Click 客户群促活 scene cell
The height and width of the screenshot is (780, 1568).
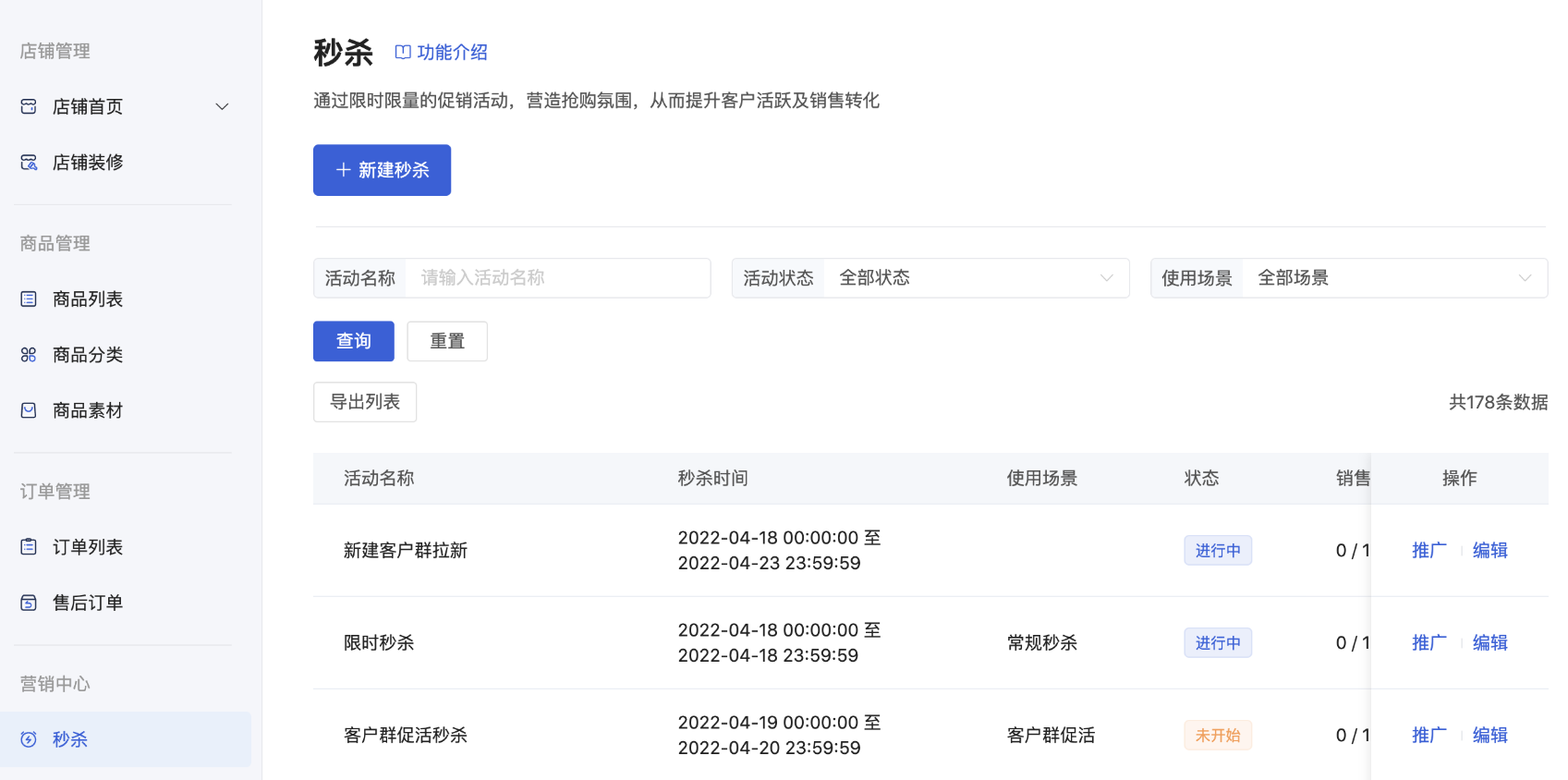coord(1051,736)
